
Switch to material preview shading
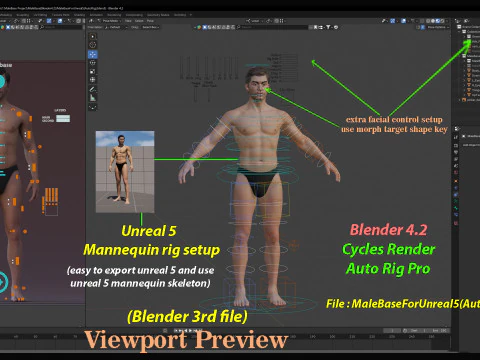[438, 21]
